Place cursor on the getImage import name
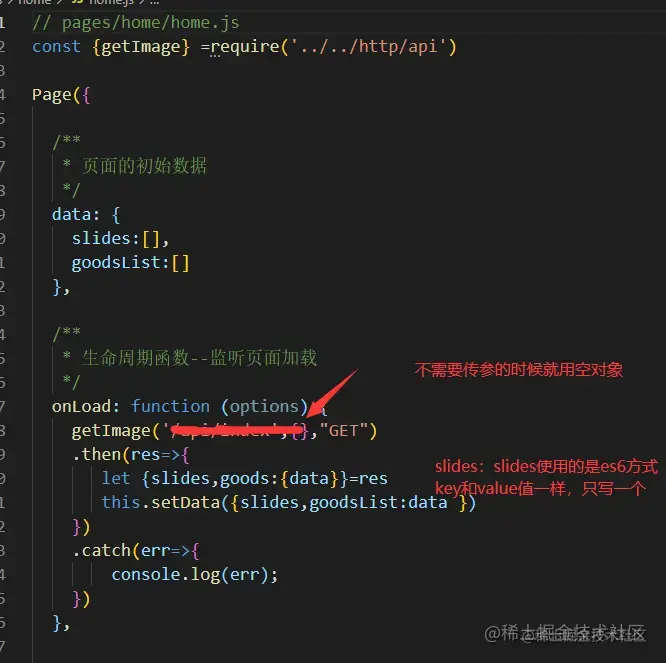Screen dimensions: 666x663 (x=141, y=46)
